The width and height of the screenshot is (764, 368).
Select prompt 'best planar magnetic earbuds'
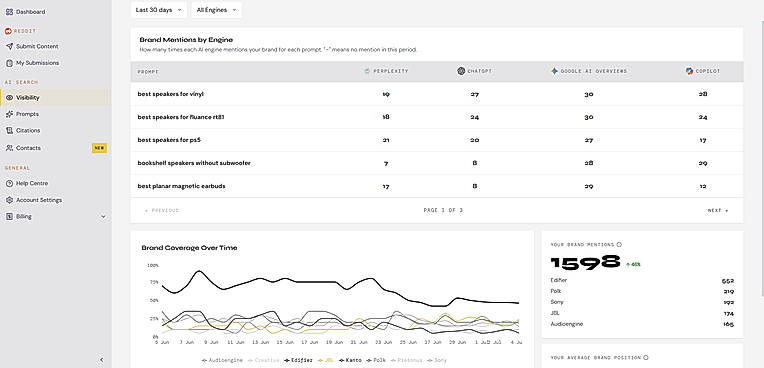tap(181, 186)
